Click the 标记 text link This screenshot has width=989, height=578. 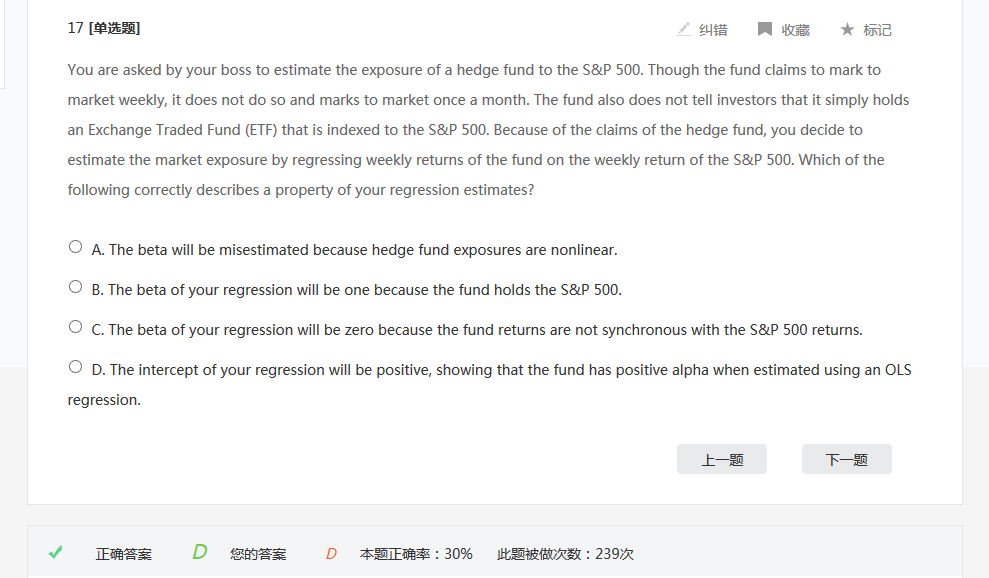click(877, 30)
